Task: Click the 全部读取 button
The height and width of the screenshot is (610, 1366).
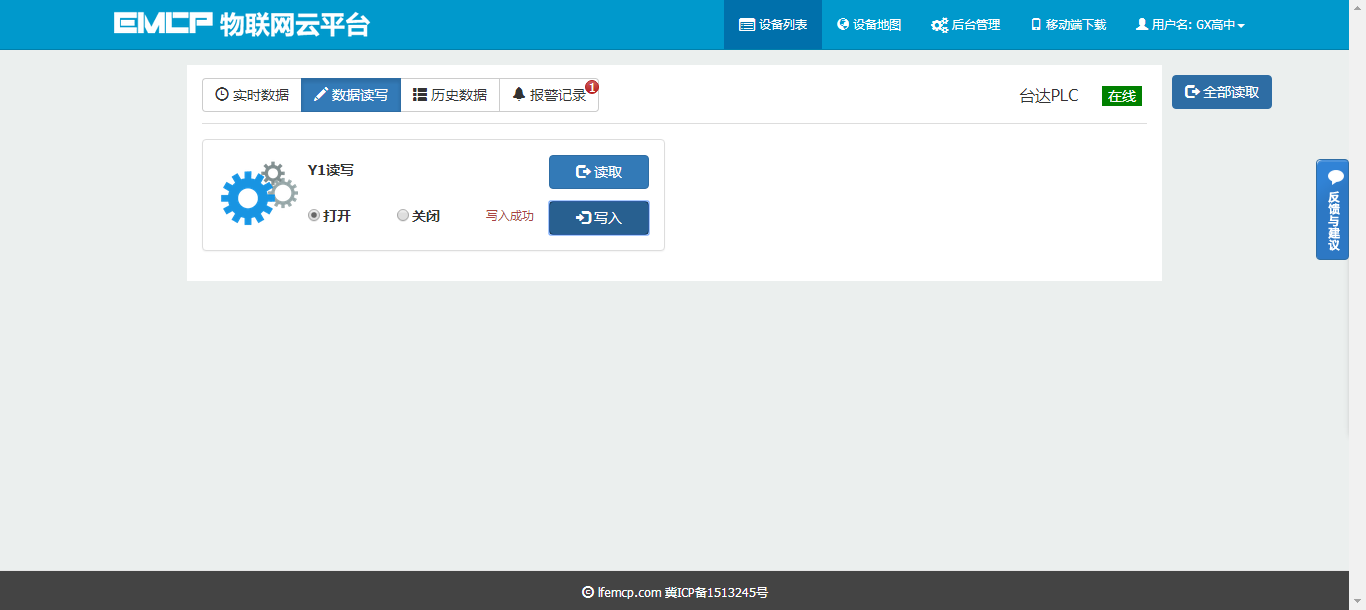Action: point(1222,92)
